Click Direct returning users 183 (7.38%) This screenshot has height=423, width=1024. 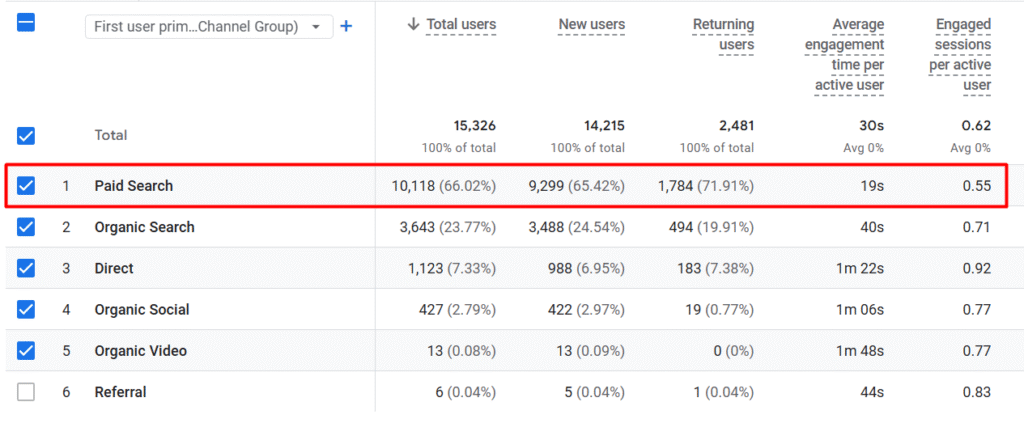click(x=715, y=268)
